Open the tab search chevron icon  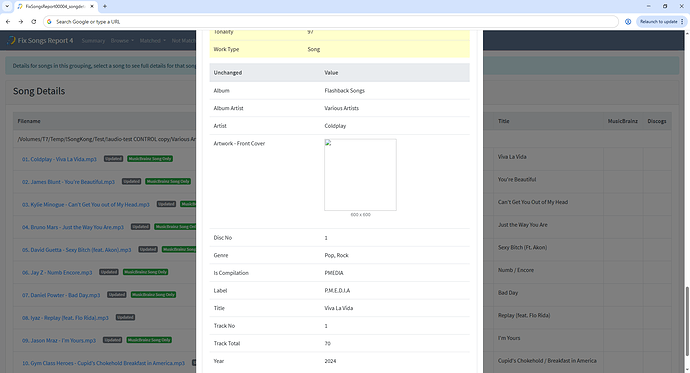click(7, 6)
